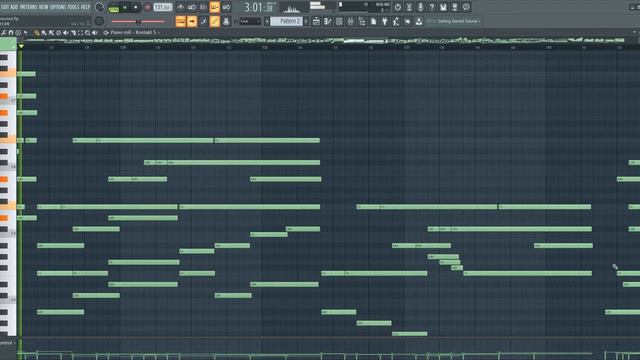The image size is (640, 360).
Task: Toggle wait for input before recording
Action: [x=192, y=7]
